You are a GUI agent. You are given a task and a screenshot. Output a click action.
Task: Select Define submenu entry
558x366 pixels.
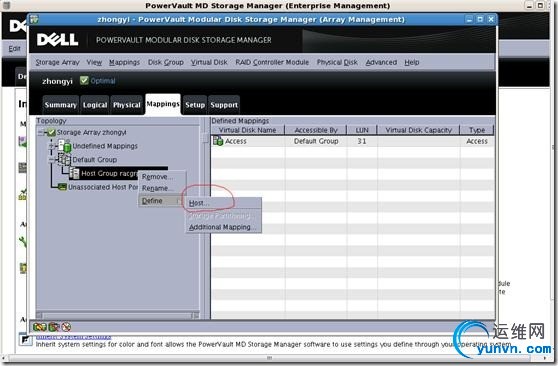pos(161,201)
